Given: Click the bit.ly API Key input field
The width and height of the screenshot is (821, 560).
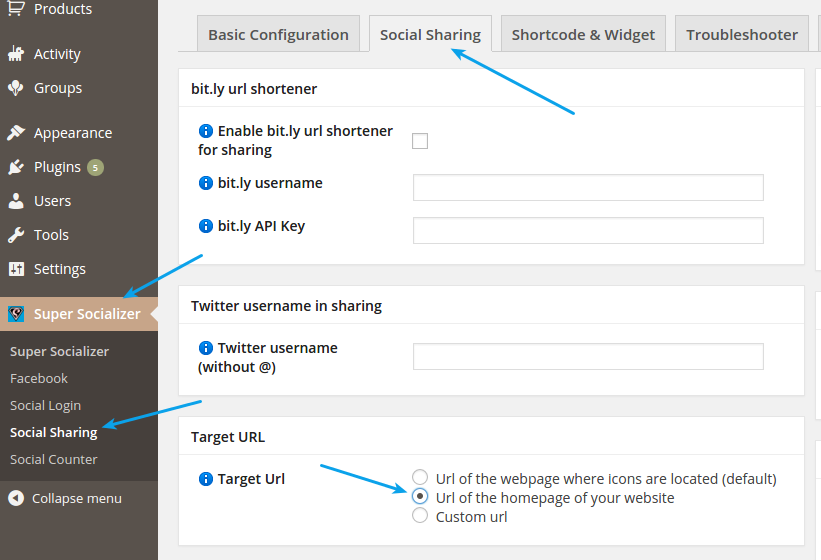Looking at the screenshot, I should (588, 230).
